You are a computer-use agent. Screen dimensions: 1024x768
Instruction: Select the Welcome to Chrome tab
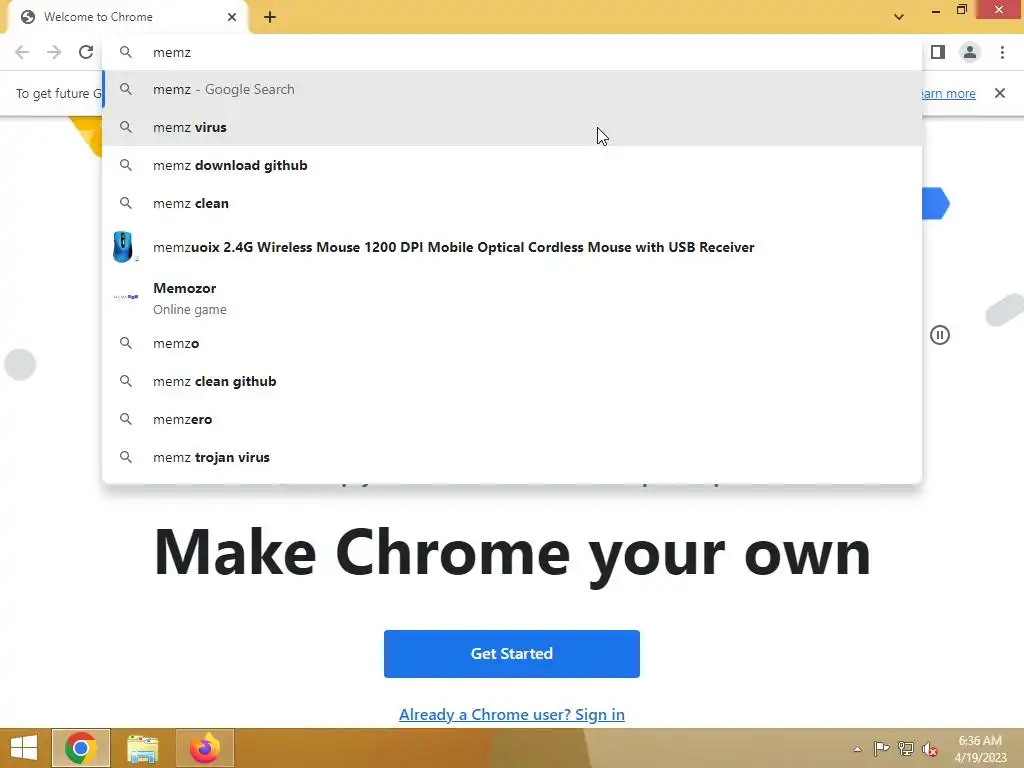127,17
